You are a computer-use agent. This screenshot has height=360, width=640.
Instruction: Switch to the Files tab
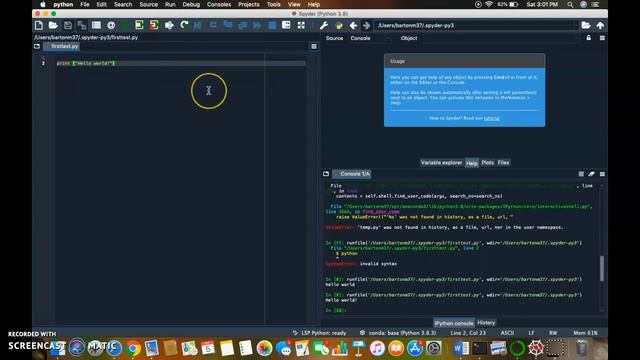click(x=503, y=162)
